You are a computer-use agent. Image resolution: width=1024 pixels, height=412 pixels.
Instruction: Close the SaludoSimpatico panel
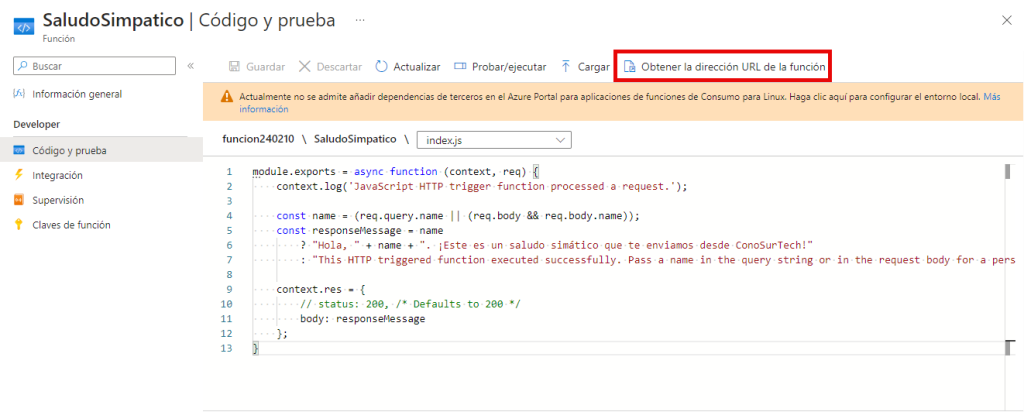coord(1006,20)
